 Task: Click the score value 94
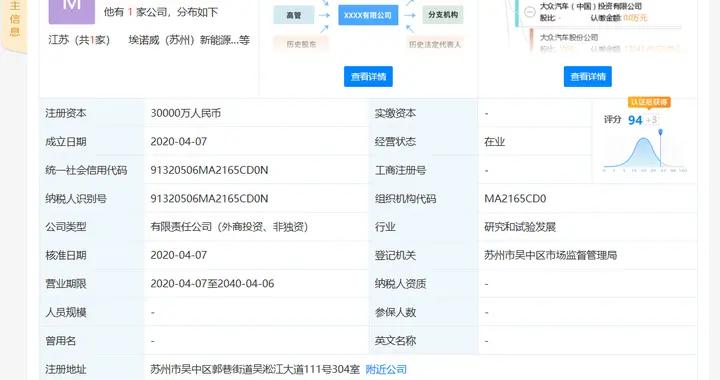point(635,120)
